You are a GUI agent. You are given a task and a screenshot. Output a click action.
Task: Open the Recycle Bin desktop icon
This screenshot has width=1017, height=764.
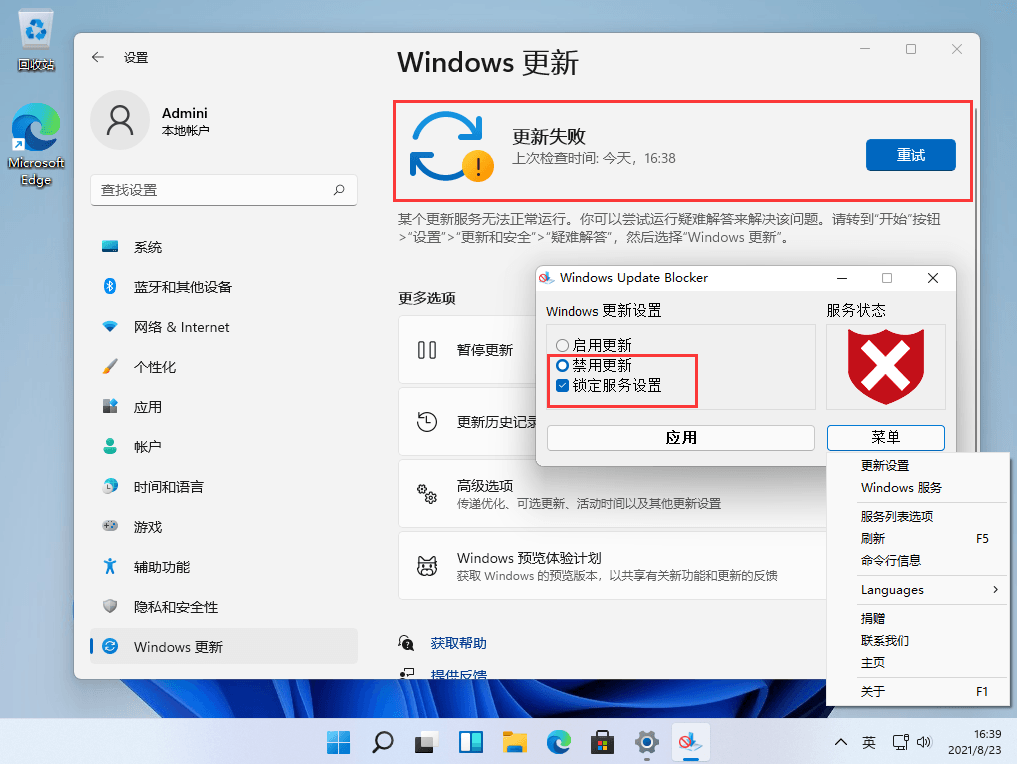point(36,40)
